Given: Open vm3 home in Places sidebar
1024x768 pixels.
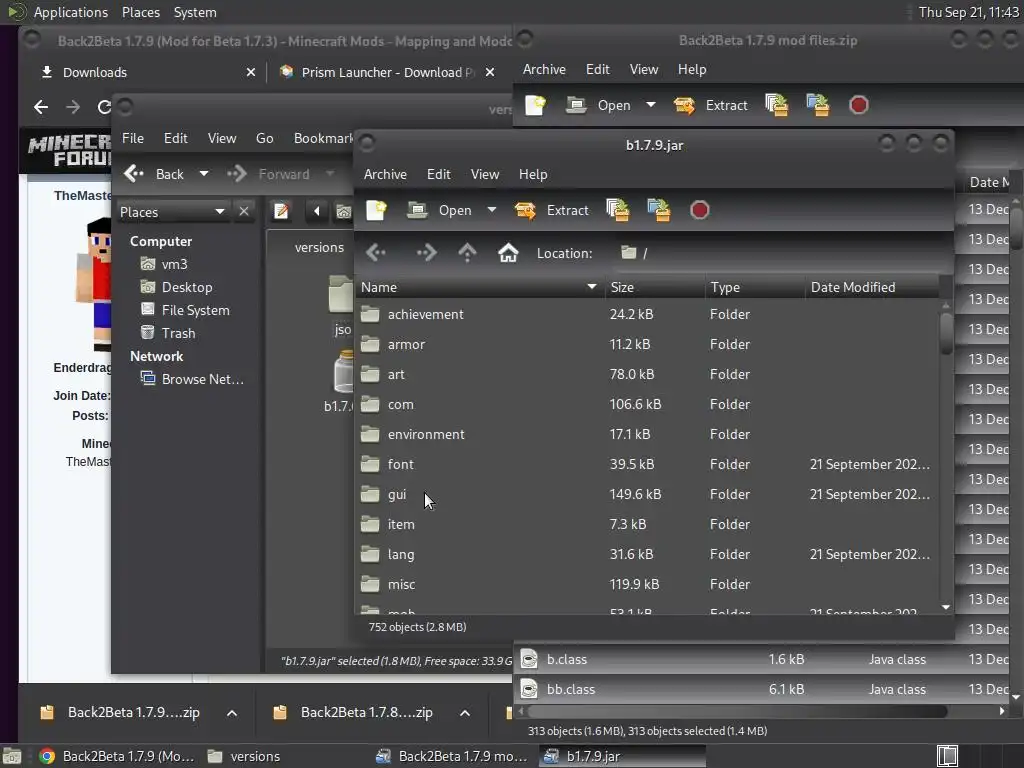Looking at the screenshot, I should pos(174,264).
